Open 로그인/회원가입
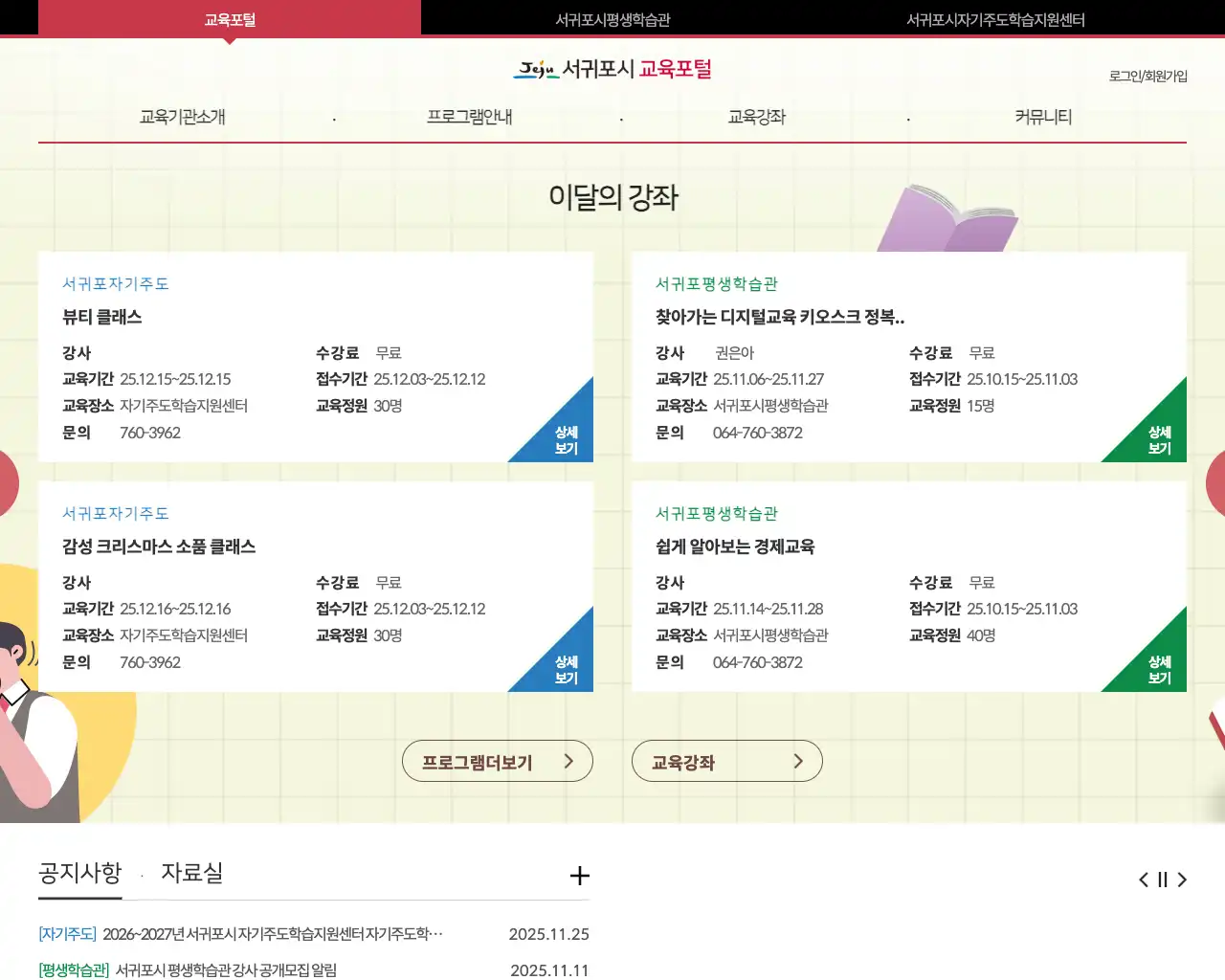Screen dimensions: 1225x980 tap(1148, 76)
